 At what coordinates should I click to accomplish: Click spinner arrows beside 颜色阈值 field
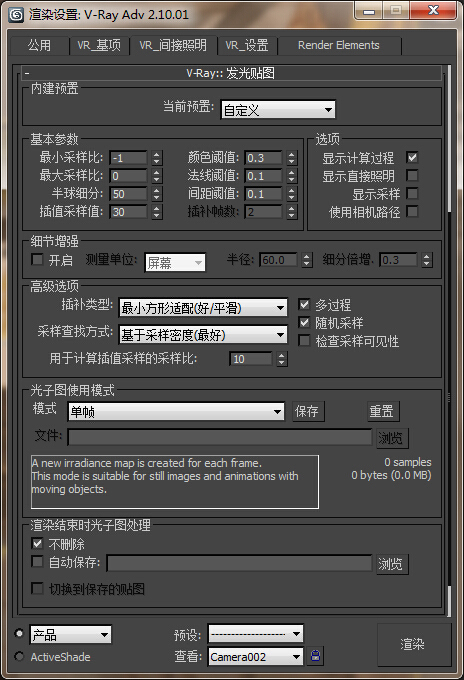tap(292, 158)
